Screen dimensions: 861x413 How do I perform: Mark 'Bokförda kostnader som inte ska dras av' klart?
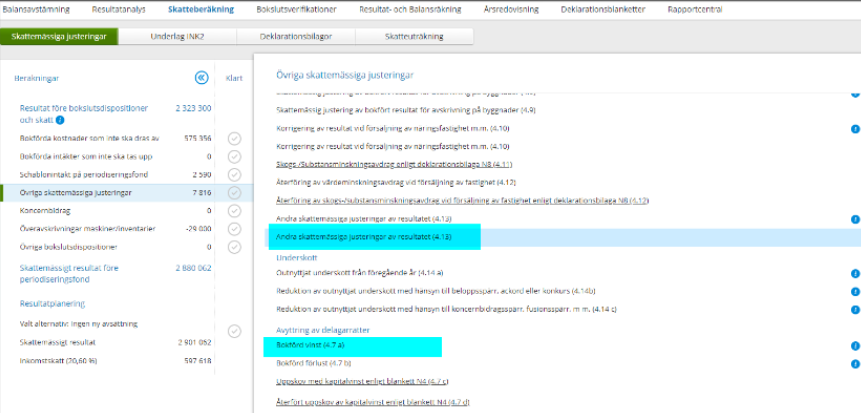click(x=234, y=139)
